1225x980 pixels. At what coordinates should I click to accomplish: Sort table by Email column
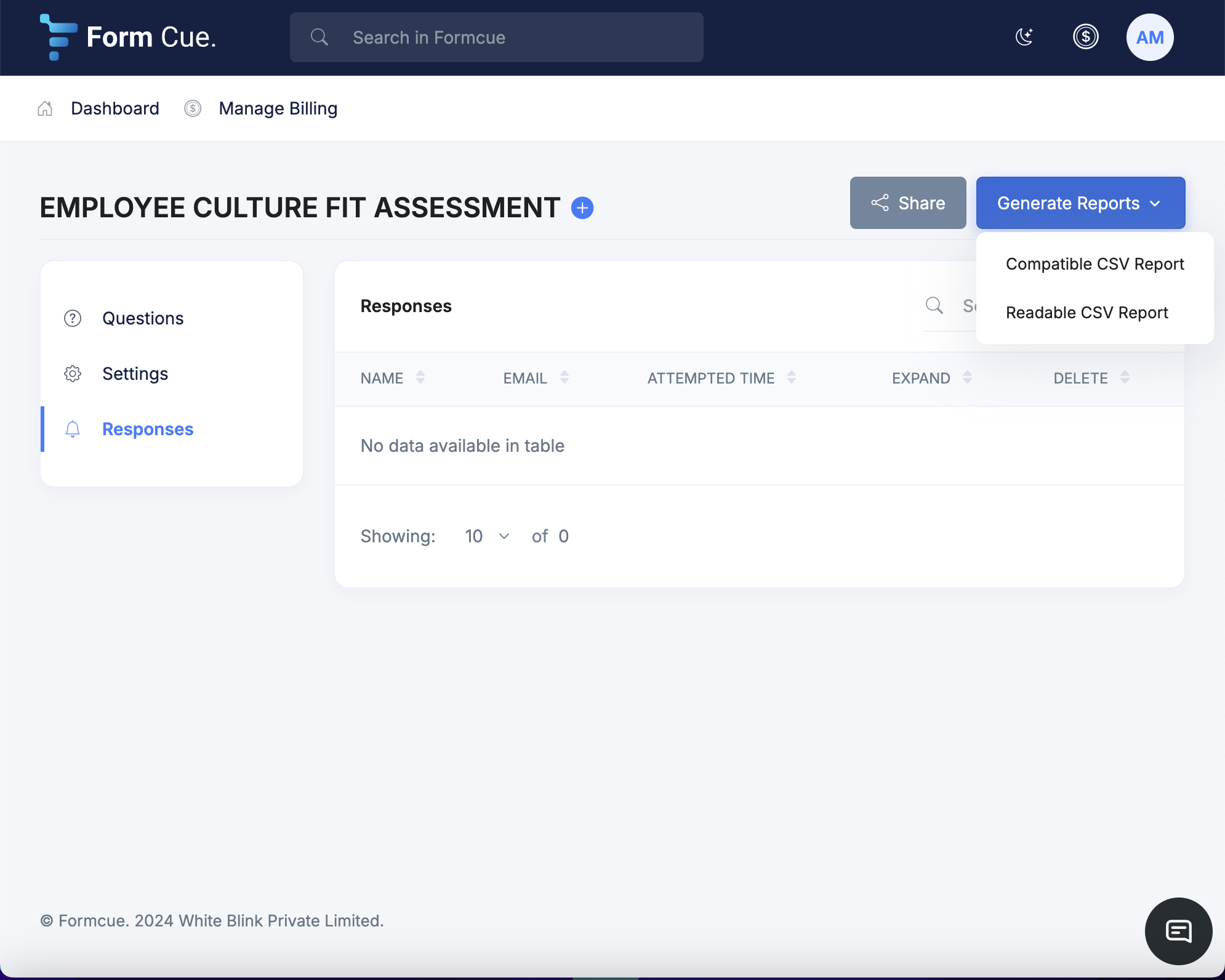pyautogui.click(x=536, y=378)
